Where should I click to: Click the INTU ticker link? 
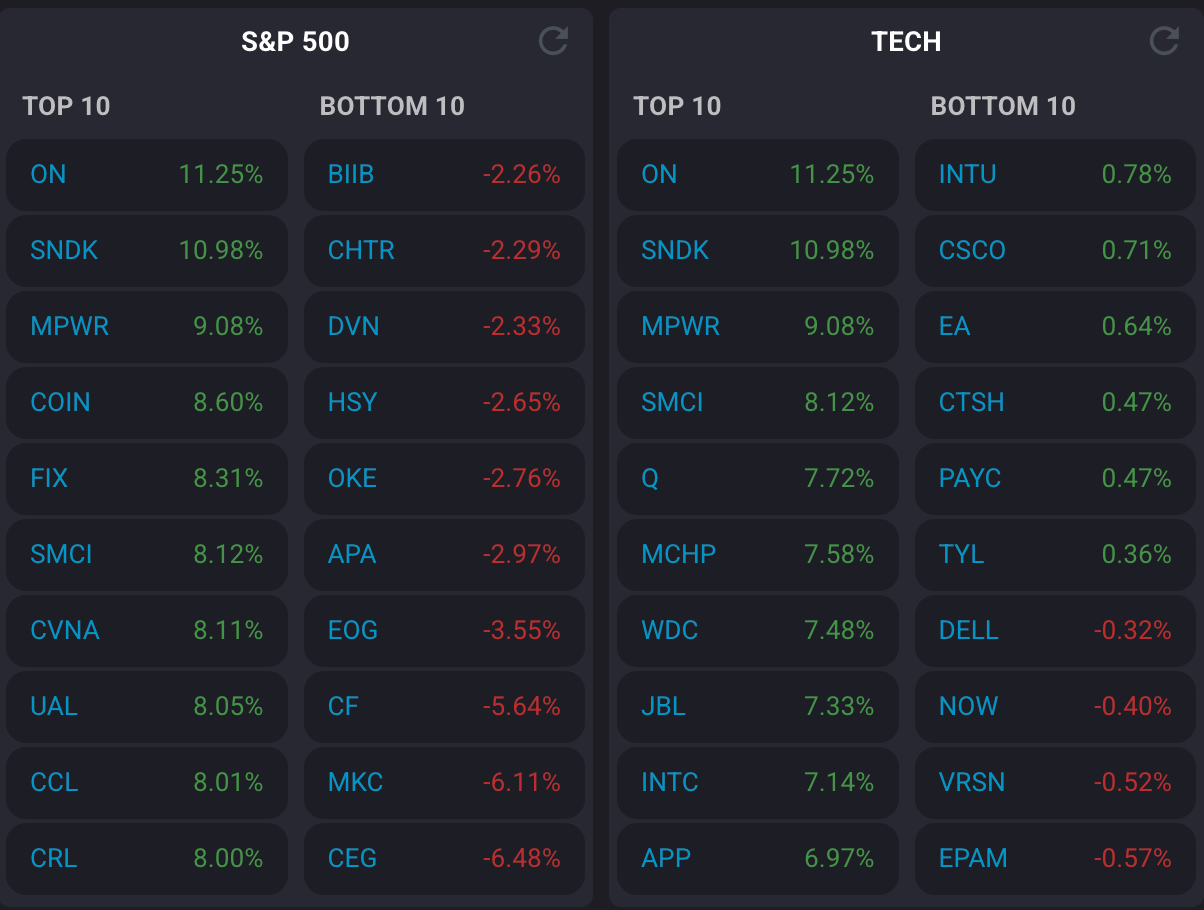pyautogui.click(x=967, y=174)
